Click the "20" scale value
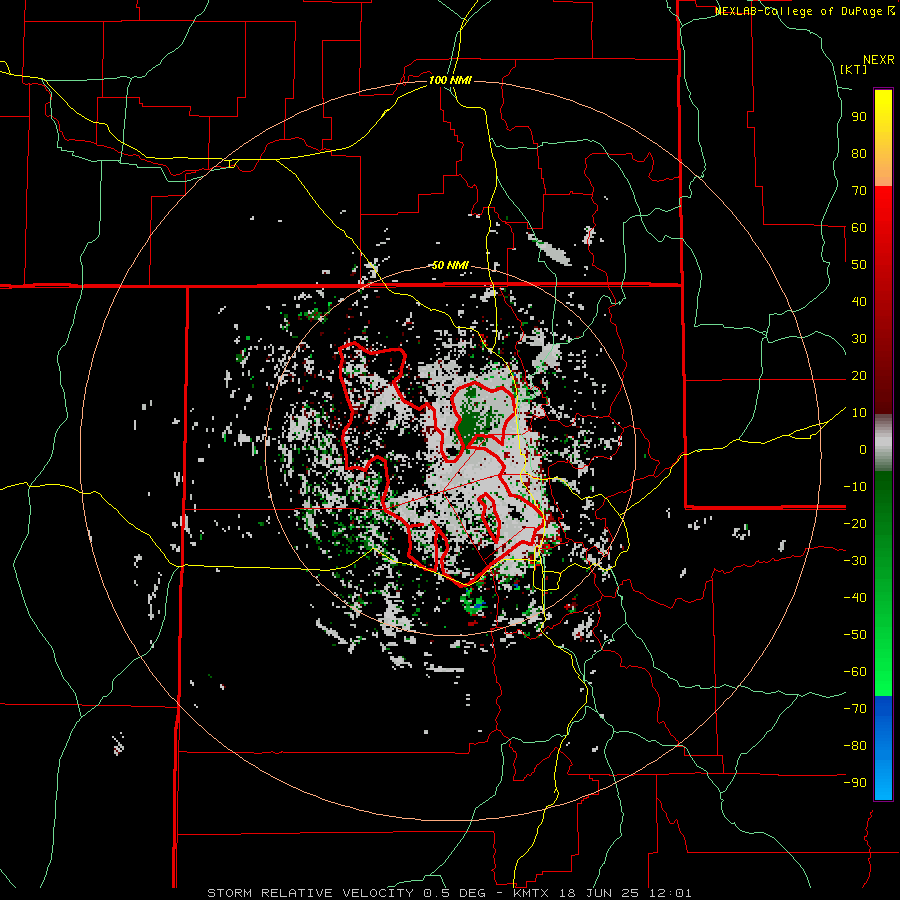Image resolution: width=900 pixels, height=900 pixels. (x=859, y=376)
